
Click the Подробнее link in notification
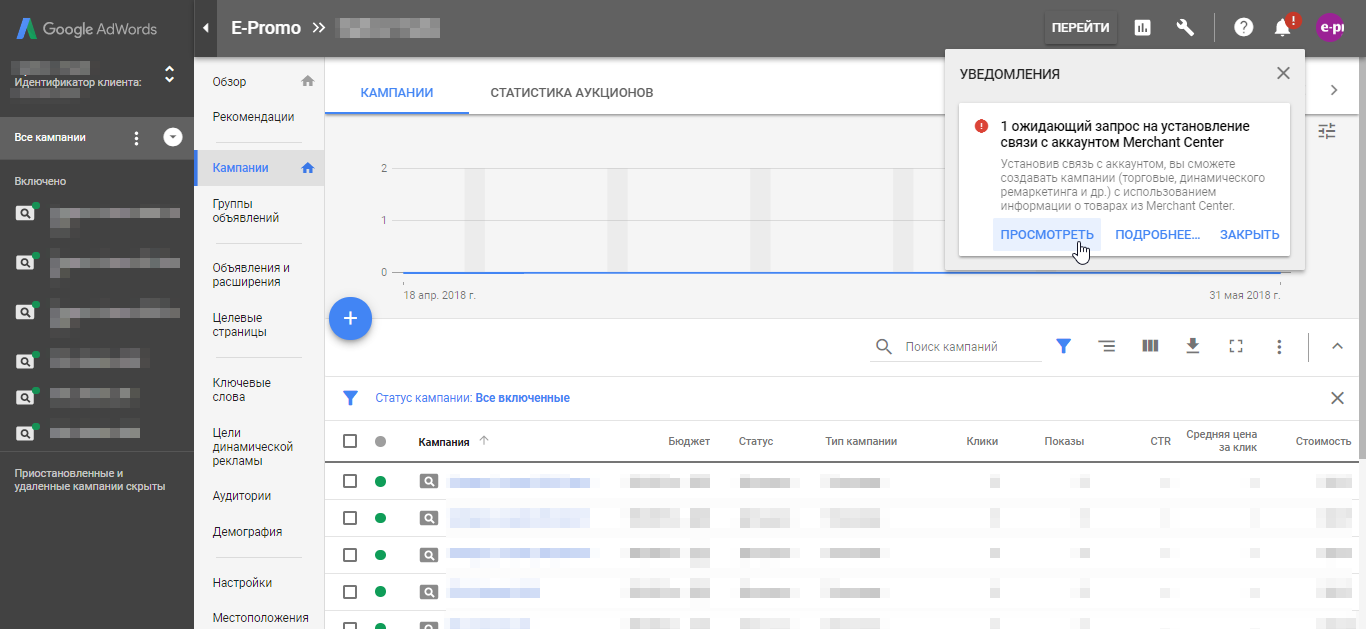[1157, 235]
